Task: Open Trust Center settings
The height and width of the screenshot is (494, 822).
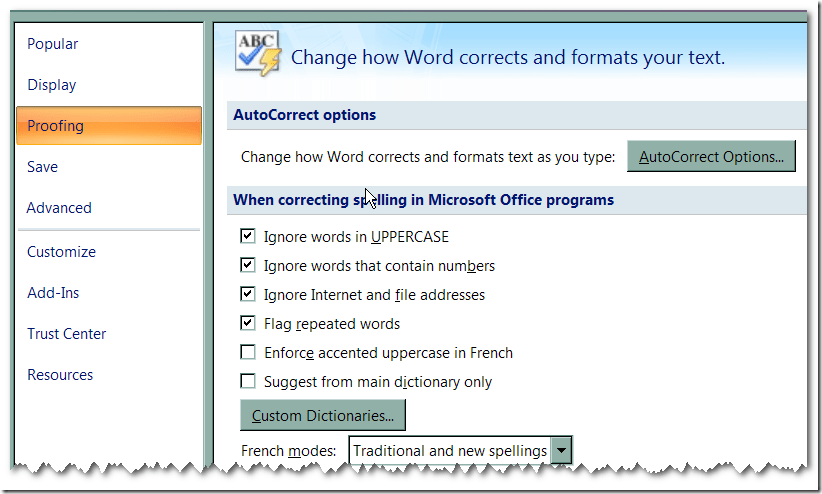Action: (x=66, y=334)
